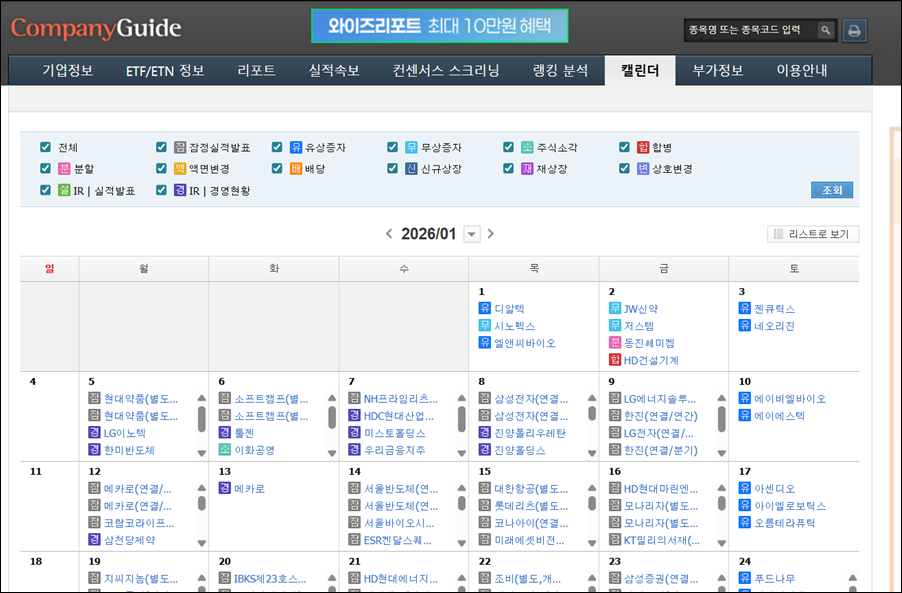The width and height of the screenshot is (902, 593).
Task: Click the icon beside 디알텍
Action: click(485, 308)
